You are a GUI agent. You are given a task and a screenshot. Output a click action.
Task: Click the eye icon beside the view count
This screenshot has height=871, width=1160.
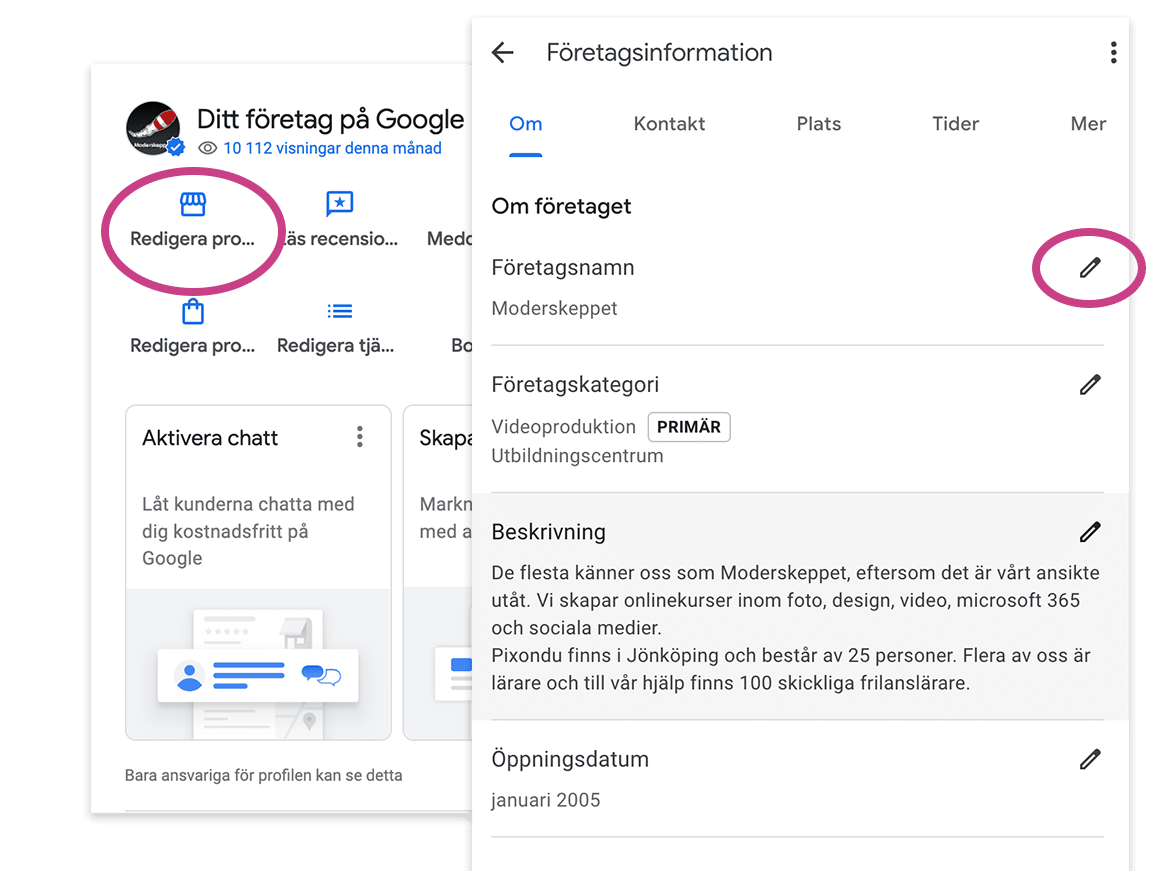click(x=208, y=148)
